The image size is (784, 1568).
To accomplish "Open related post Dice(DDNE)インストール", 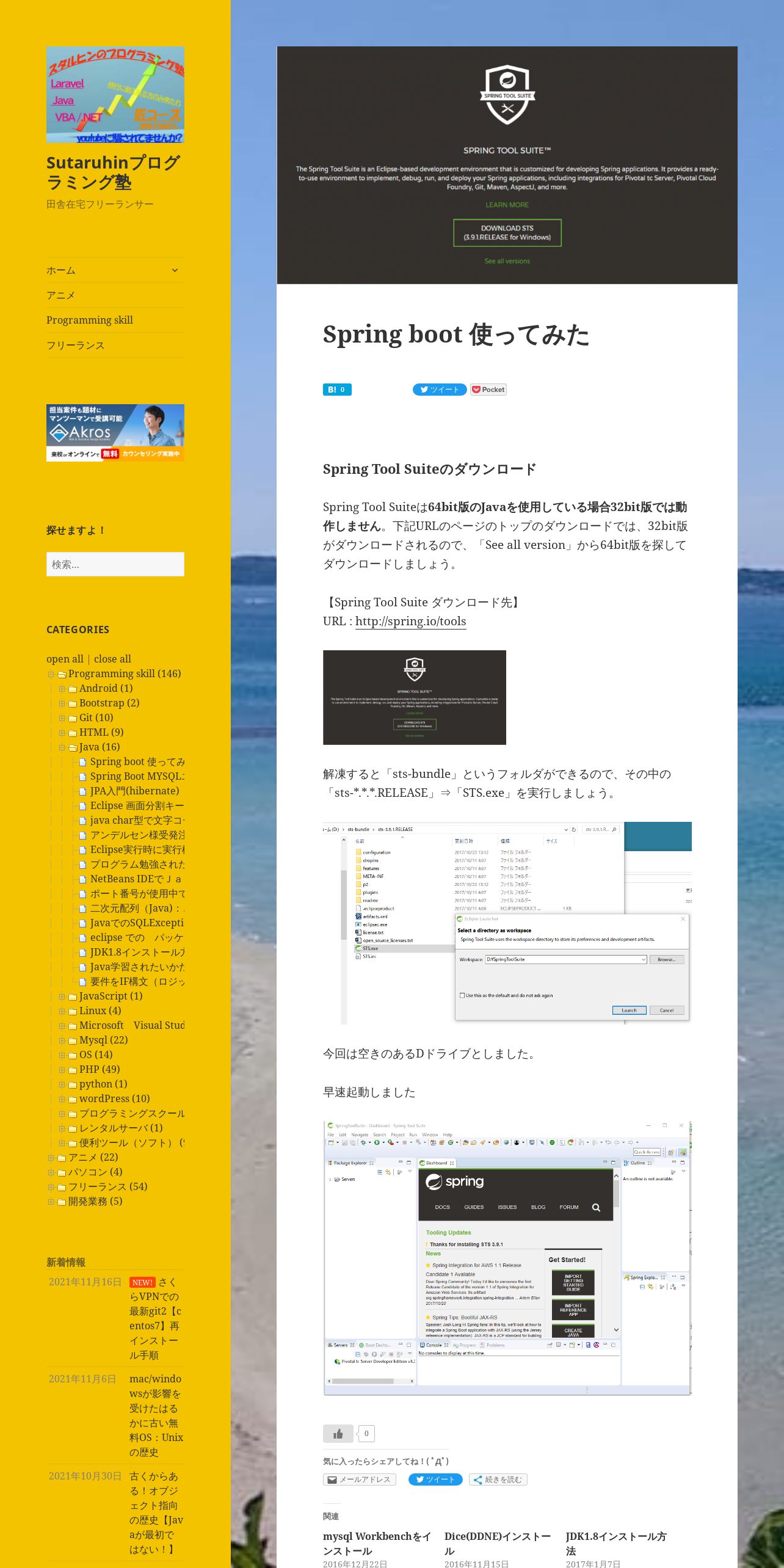I will pos(498,1544).
